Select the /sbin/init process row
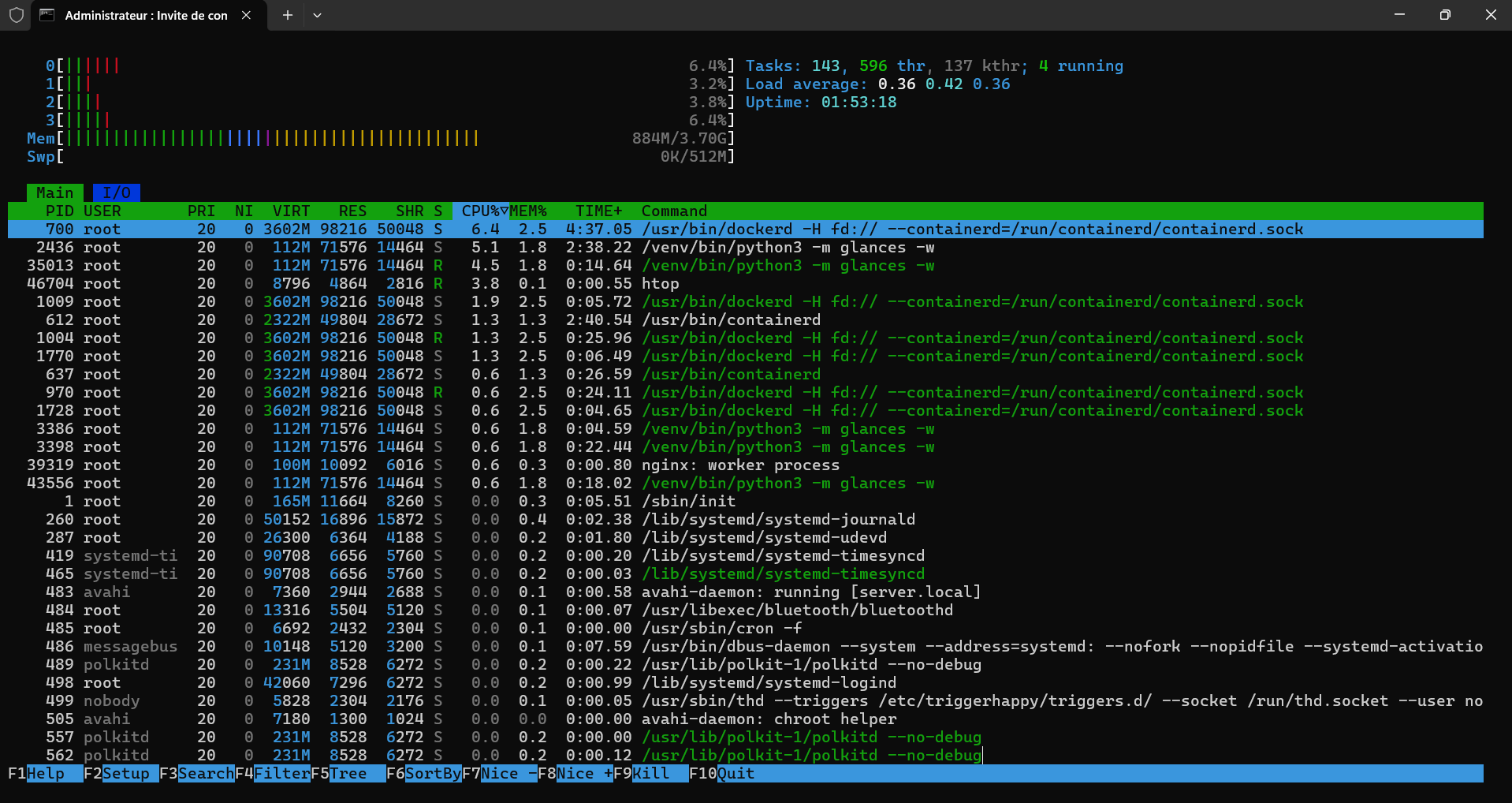Viewport: 1512px width, 803px height. coord(746,501)
